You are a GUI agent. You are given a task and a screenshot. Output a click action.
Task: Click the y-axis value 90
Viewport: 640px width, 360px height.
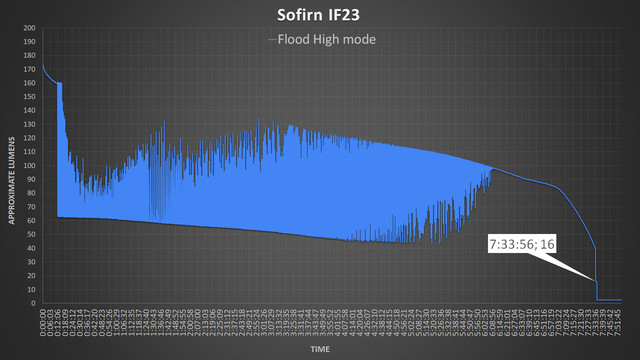coord(31,180)
